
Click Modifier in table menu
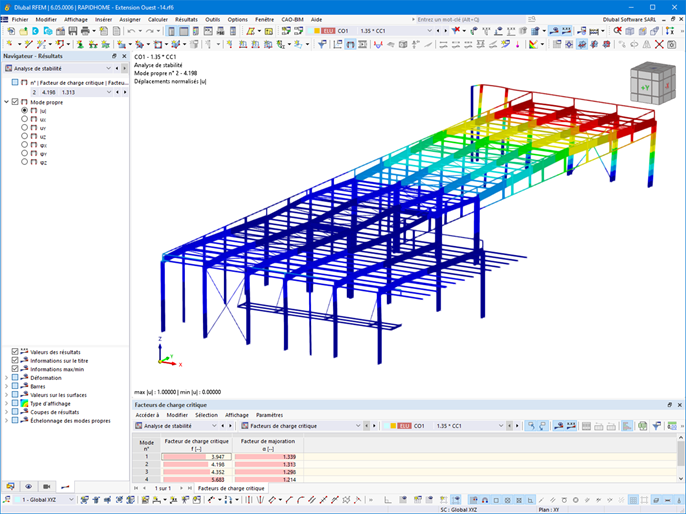point(177,415)
